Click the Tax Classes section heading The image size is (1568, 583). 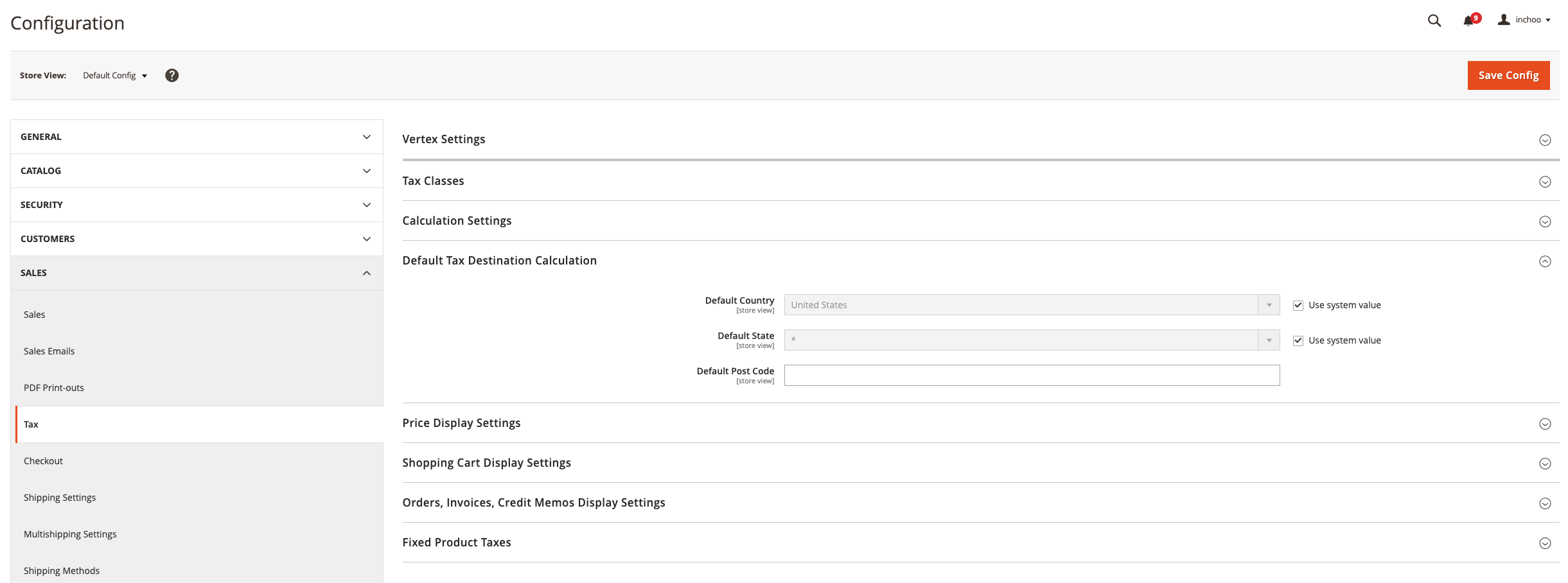pos(433,181)
